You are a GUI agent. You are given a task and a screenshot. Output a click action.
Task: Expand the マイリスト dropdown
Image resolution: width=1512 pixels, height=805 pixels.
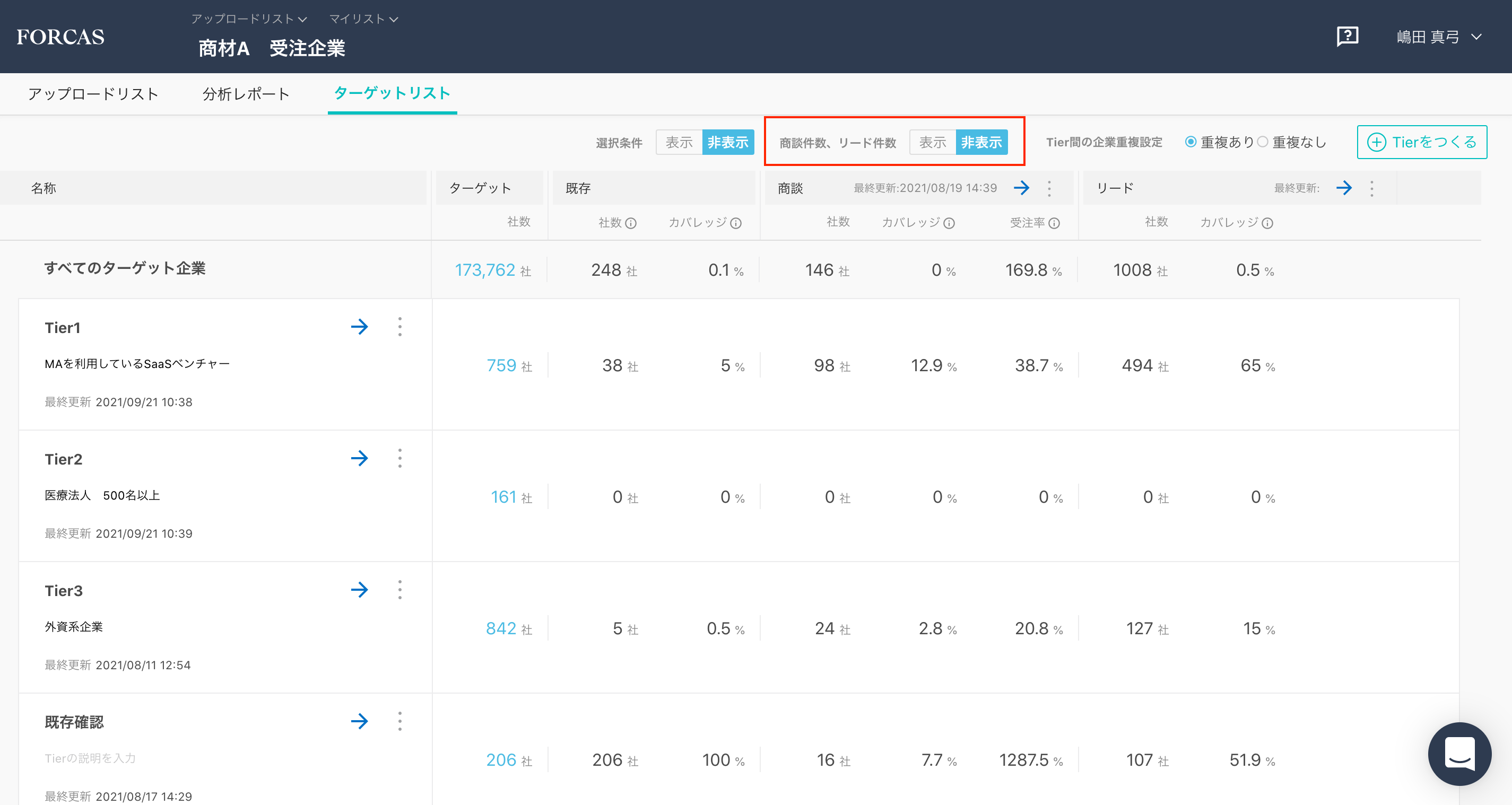pos(363,19)
